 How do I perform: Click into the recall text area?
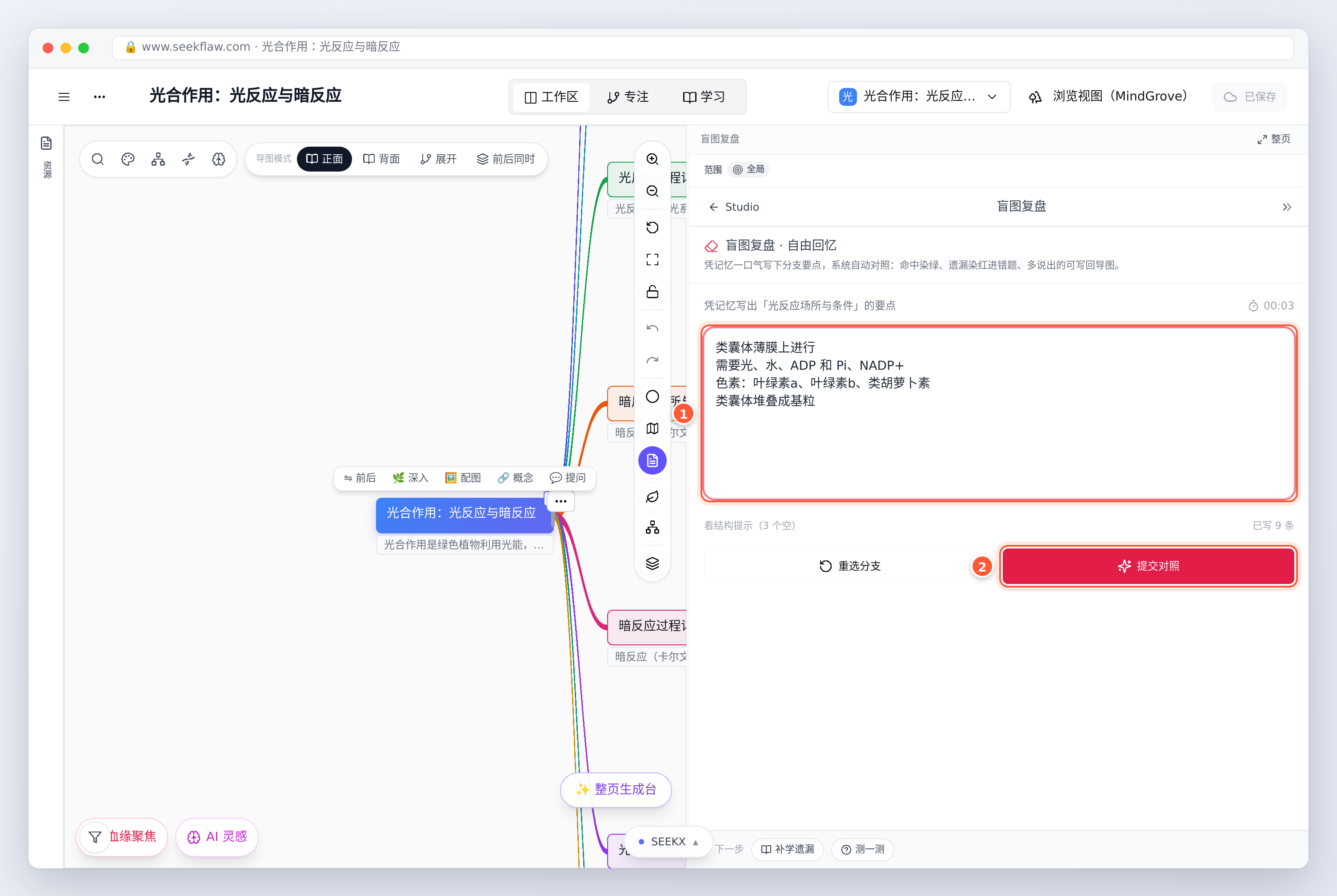click(x=999, y=414)
